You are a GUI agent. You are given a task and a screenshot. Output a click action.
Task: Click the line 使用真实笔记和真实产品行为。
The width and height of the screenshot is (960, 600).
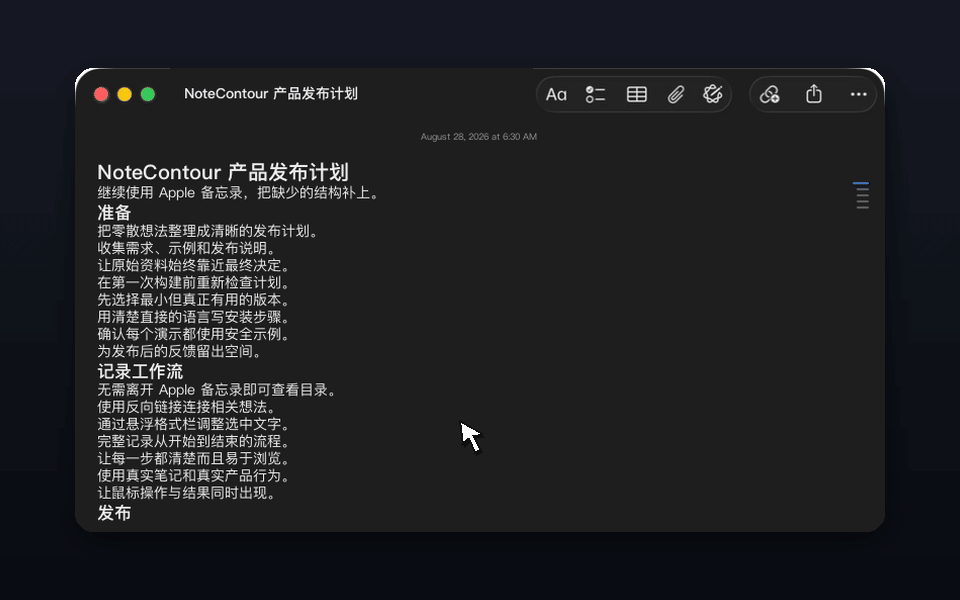[x=195, y=476]
